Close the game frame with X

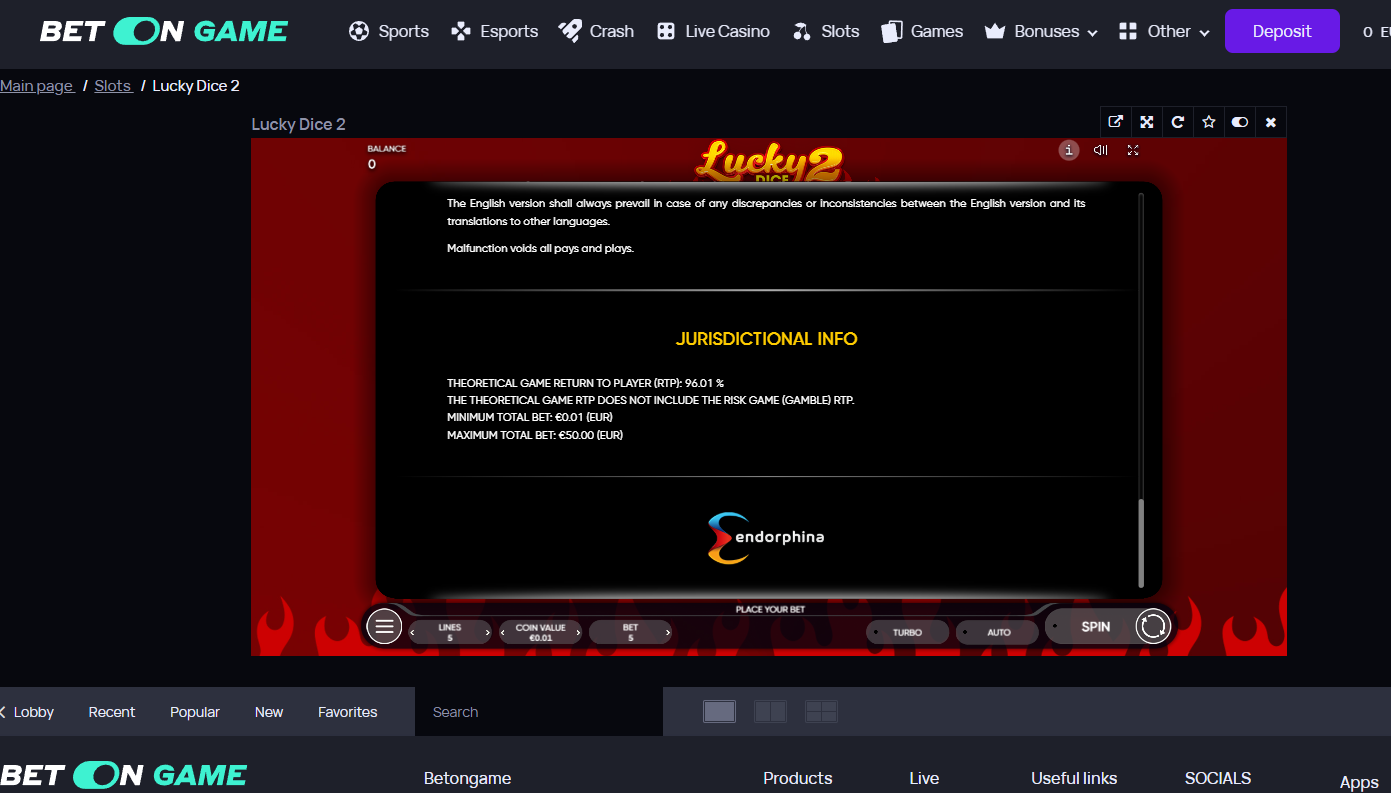1271,122
